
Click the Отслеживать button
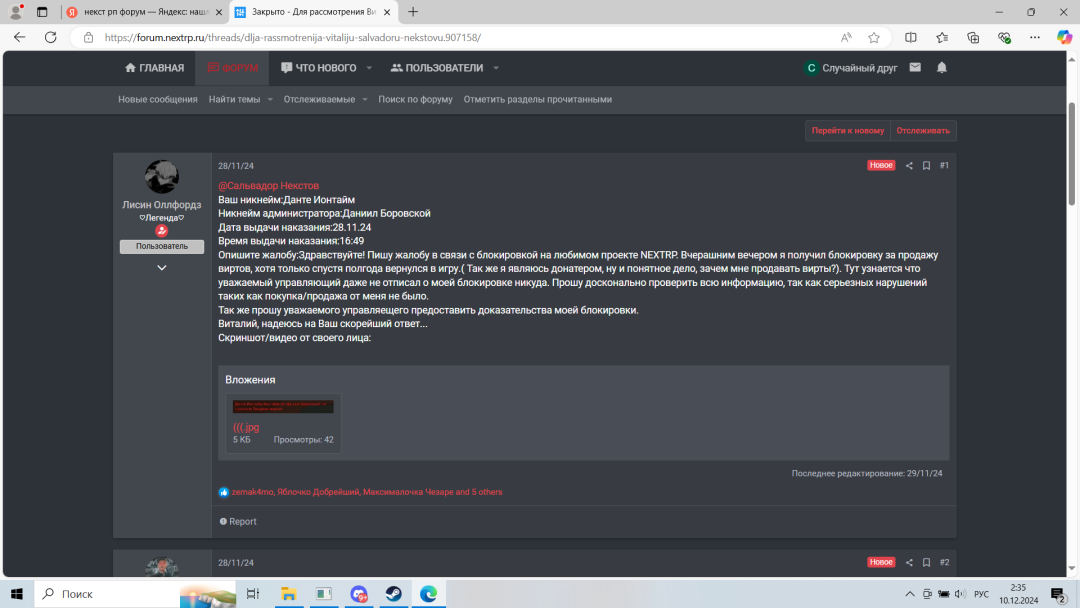tap(923, 131)
